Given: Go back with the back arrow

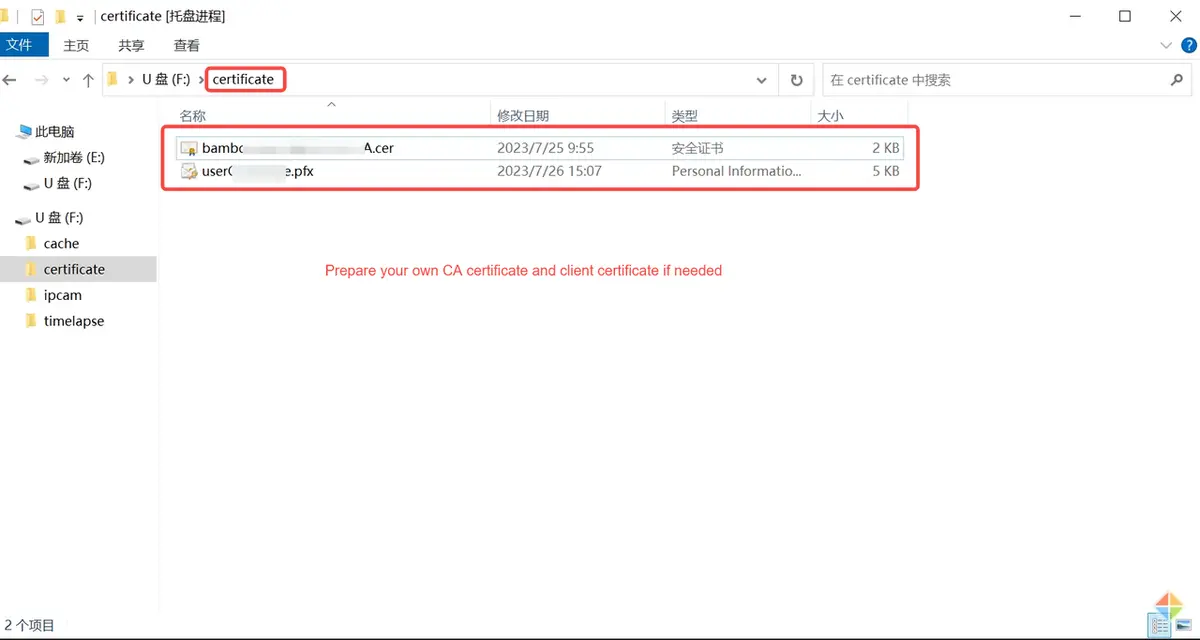Looking at the screenshot, I should click(10, 80).
